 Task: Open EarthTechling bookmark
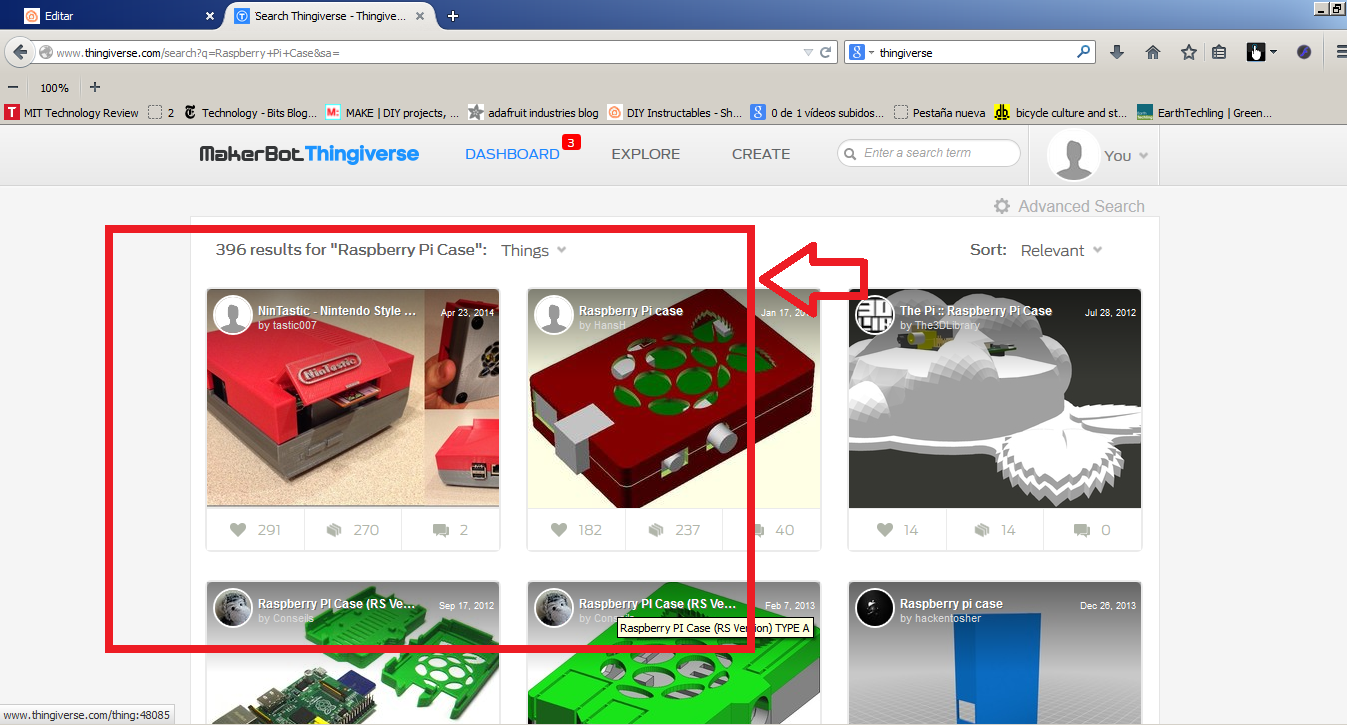(x=1204, y=113)
